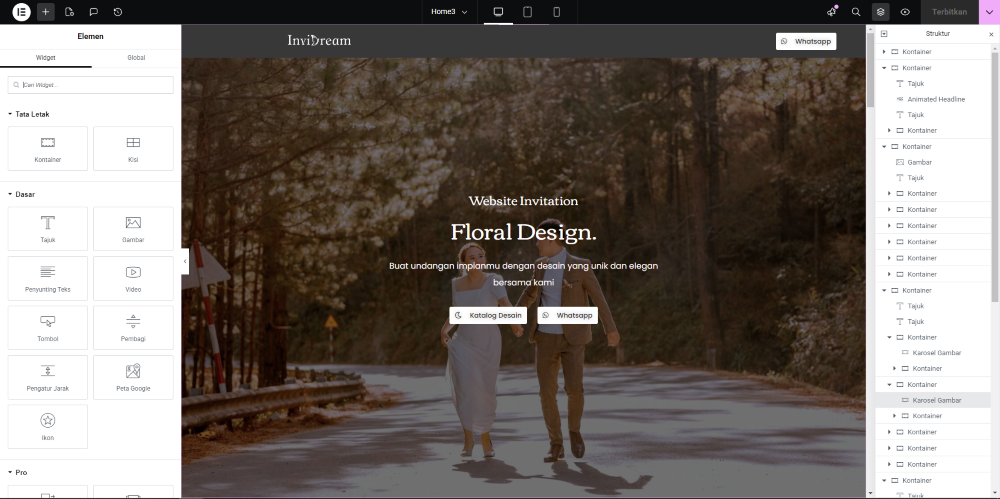The width and height of the screenshot is (1000, 499).
Task: Toggle the Structure navigator layers icon
Action: (x=881, y=12)
